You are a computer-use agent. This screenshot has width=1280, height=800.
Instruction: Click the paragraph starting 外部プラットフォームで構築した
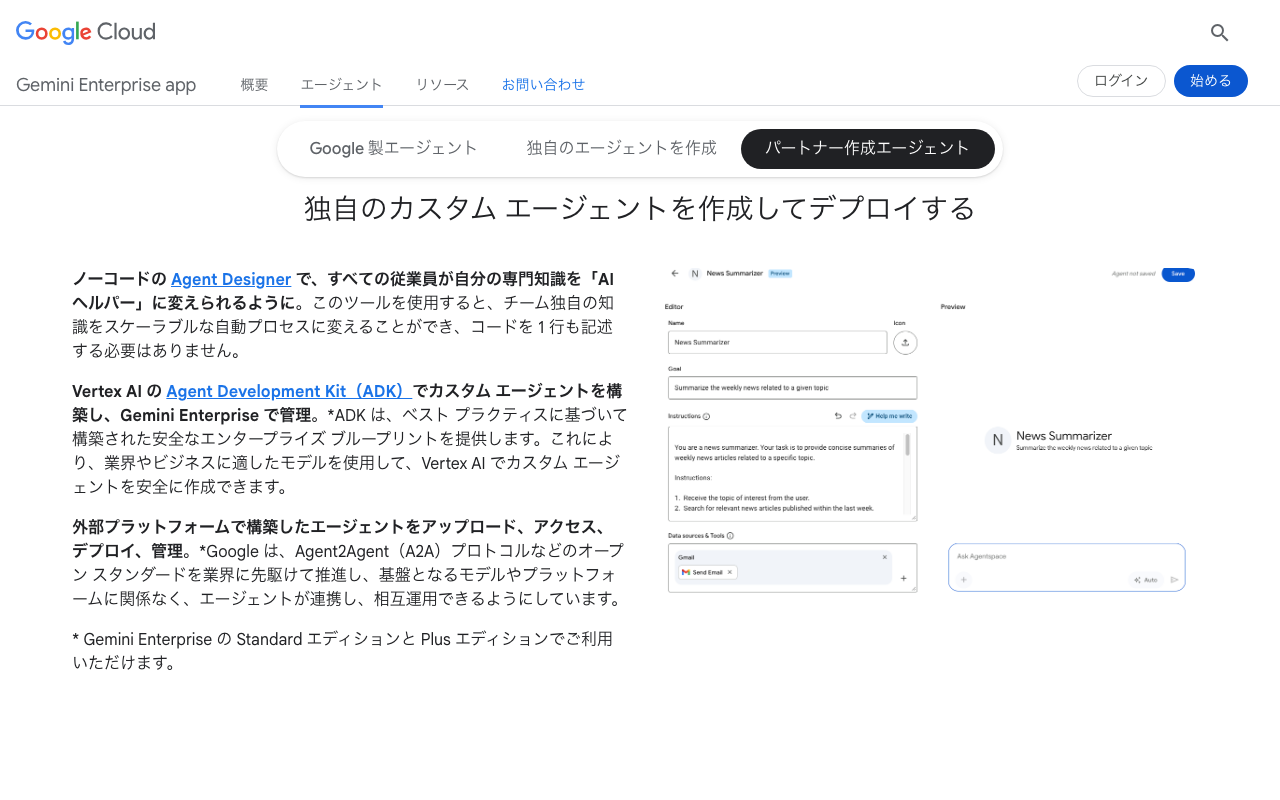pos(349,563)
